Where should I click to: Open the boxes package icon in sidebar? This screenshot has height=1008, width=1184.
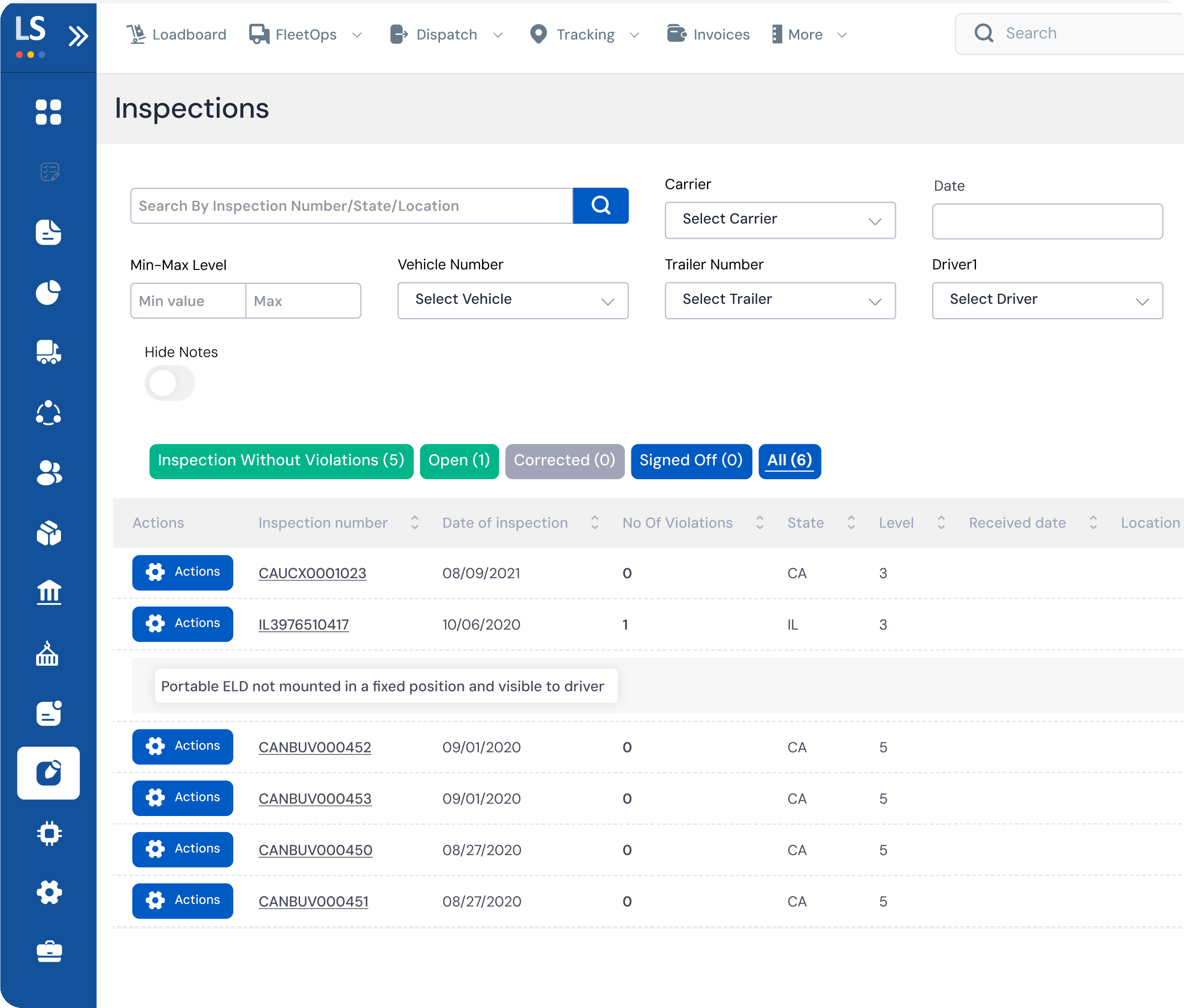coord(49,533)
